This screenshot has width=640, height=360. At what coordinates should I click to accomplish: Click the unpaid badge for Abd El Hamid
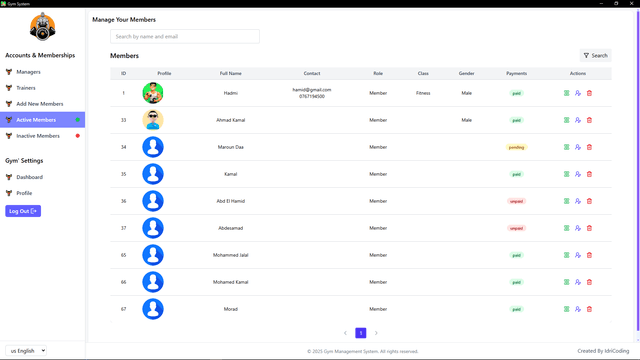tap(516, 201)
